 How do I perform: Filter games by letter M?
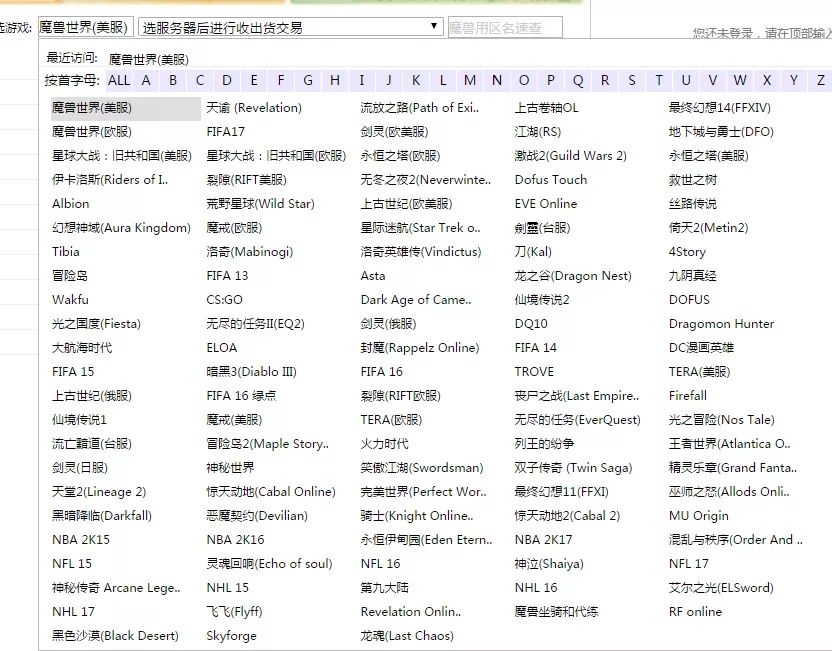[x=470, y=80]
